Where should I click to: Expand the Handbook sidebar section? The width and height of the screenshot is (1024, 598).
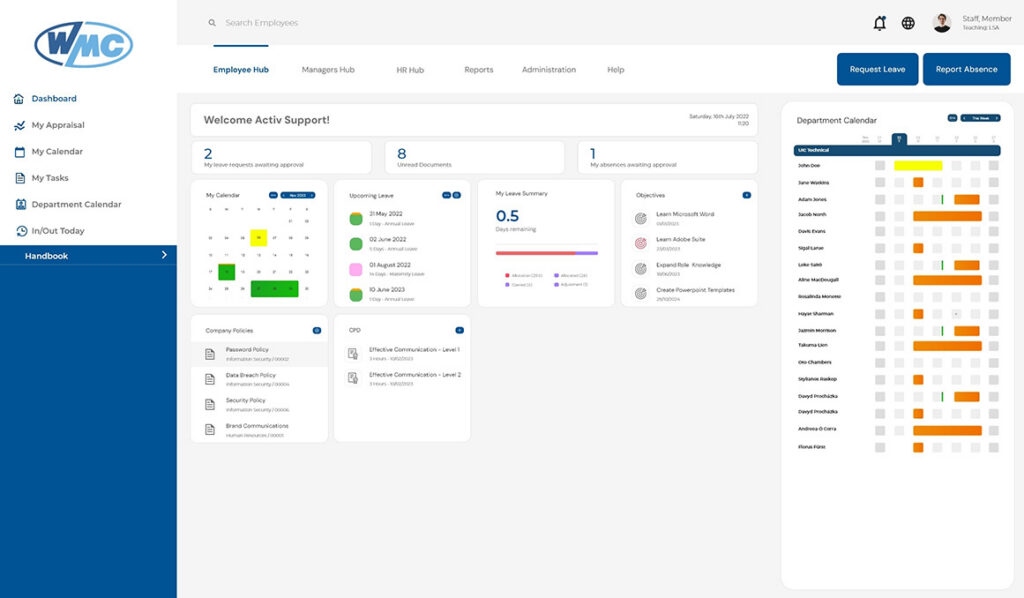pos(164,256)
